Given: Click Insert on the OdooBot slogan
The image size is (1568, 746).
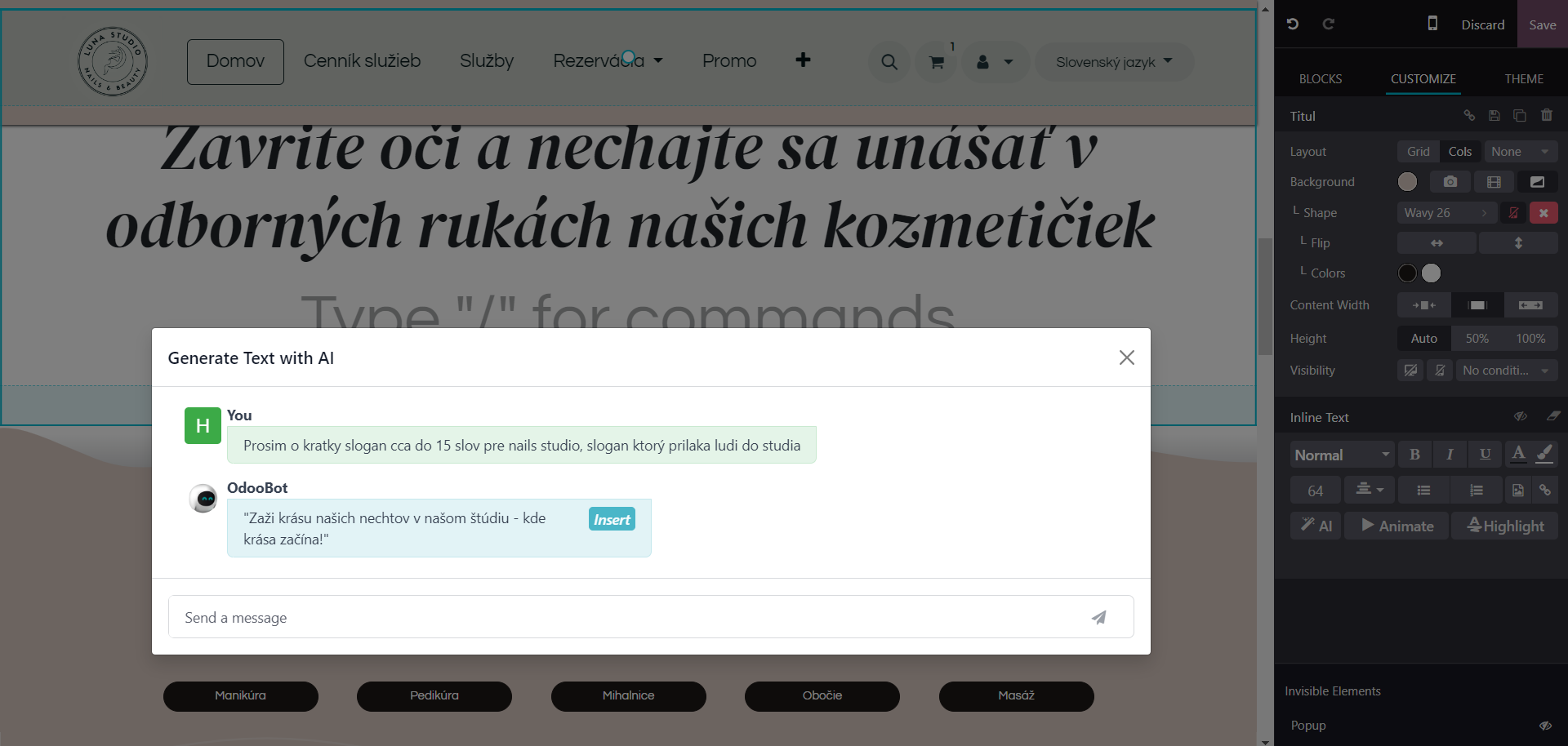Looking at the screenshot, I should click(612, 520).
